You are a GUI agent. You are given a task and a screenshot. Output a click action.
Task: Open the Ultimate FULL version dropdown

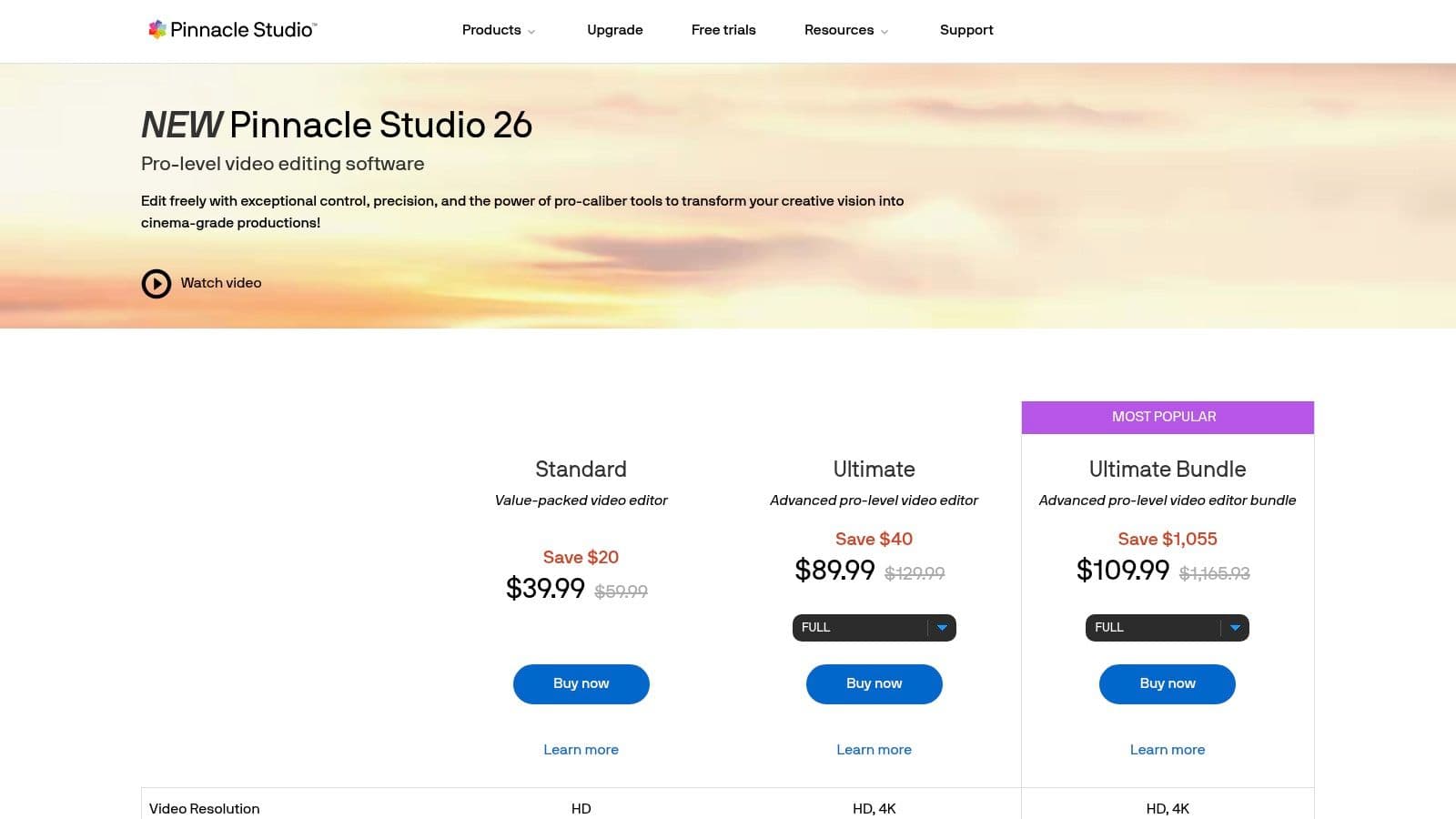click(x=874, y=628)
